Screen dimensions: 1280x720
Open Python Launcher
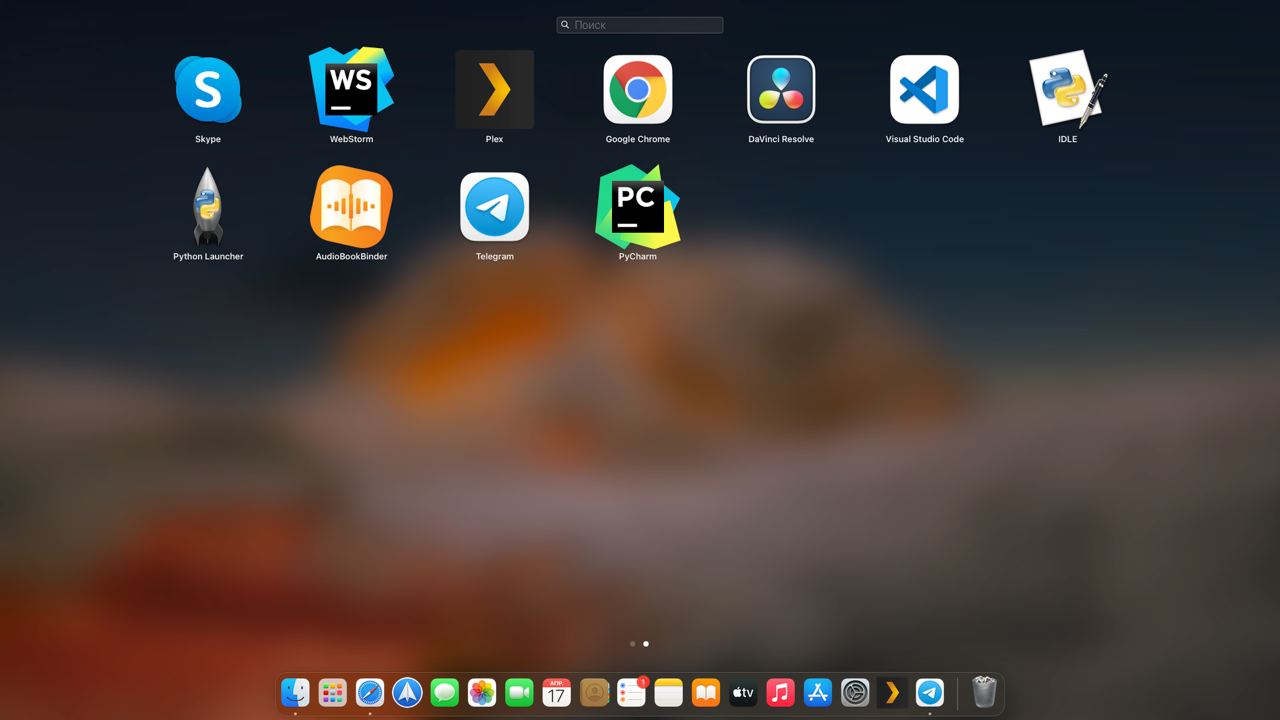click(x=208, y=206)
